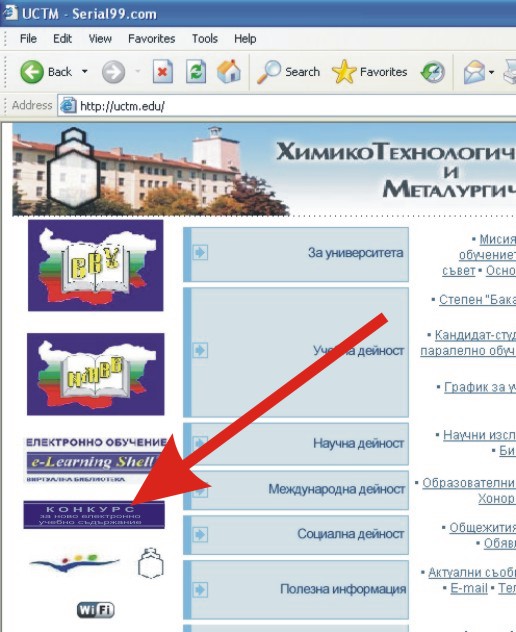Click the КОНКУРС banner on the sidebar
Image resolution: width=516 pixels, height=632 pixels.
click(x=94, y=515)
